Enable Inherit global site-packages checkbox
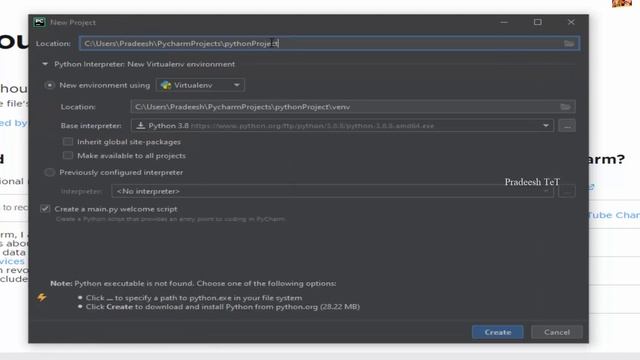 point(68,142)
